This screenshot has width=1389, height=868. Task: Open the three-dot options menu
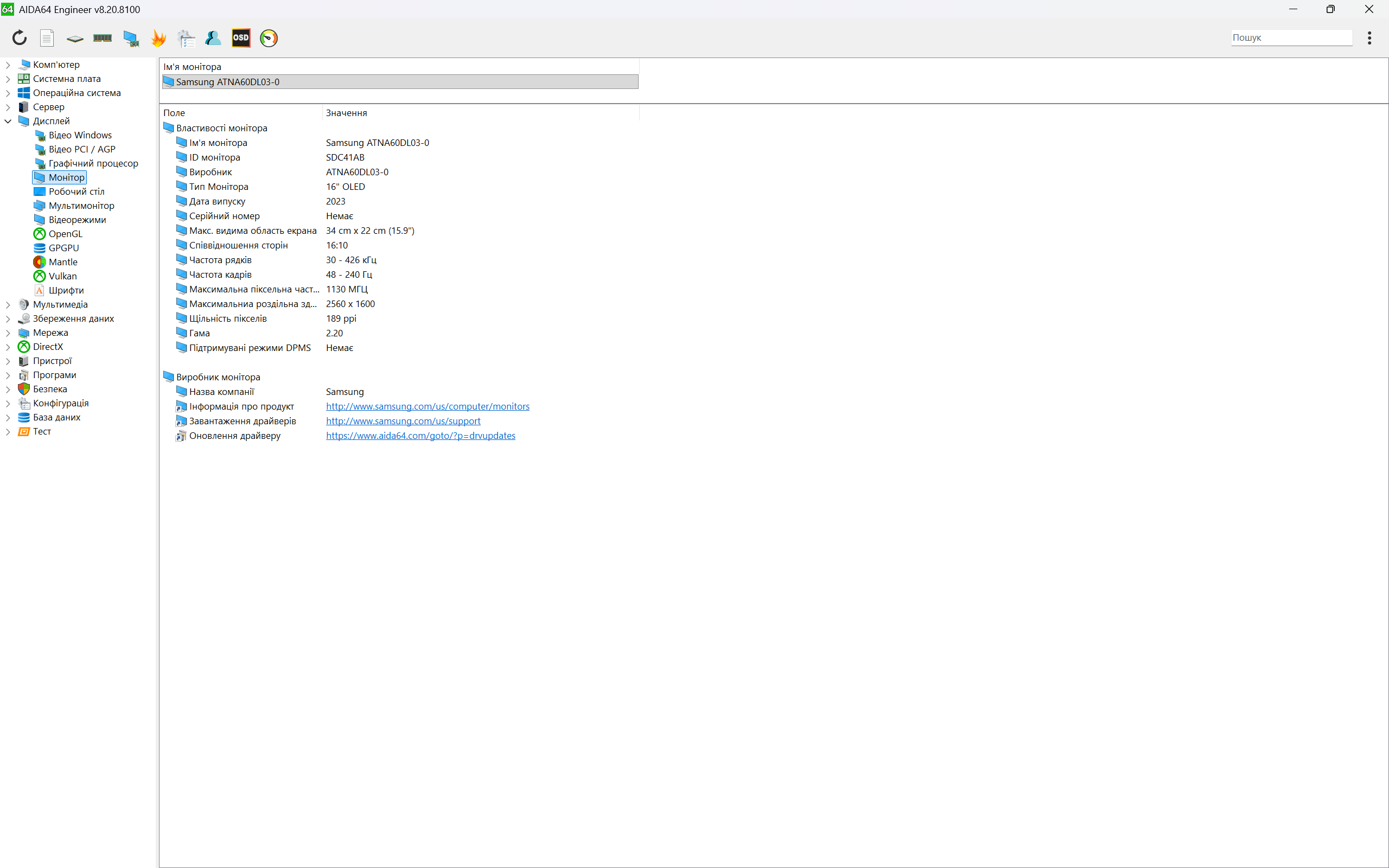[1369, 38]
